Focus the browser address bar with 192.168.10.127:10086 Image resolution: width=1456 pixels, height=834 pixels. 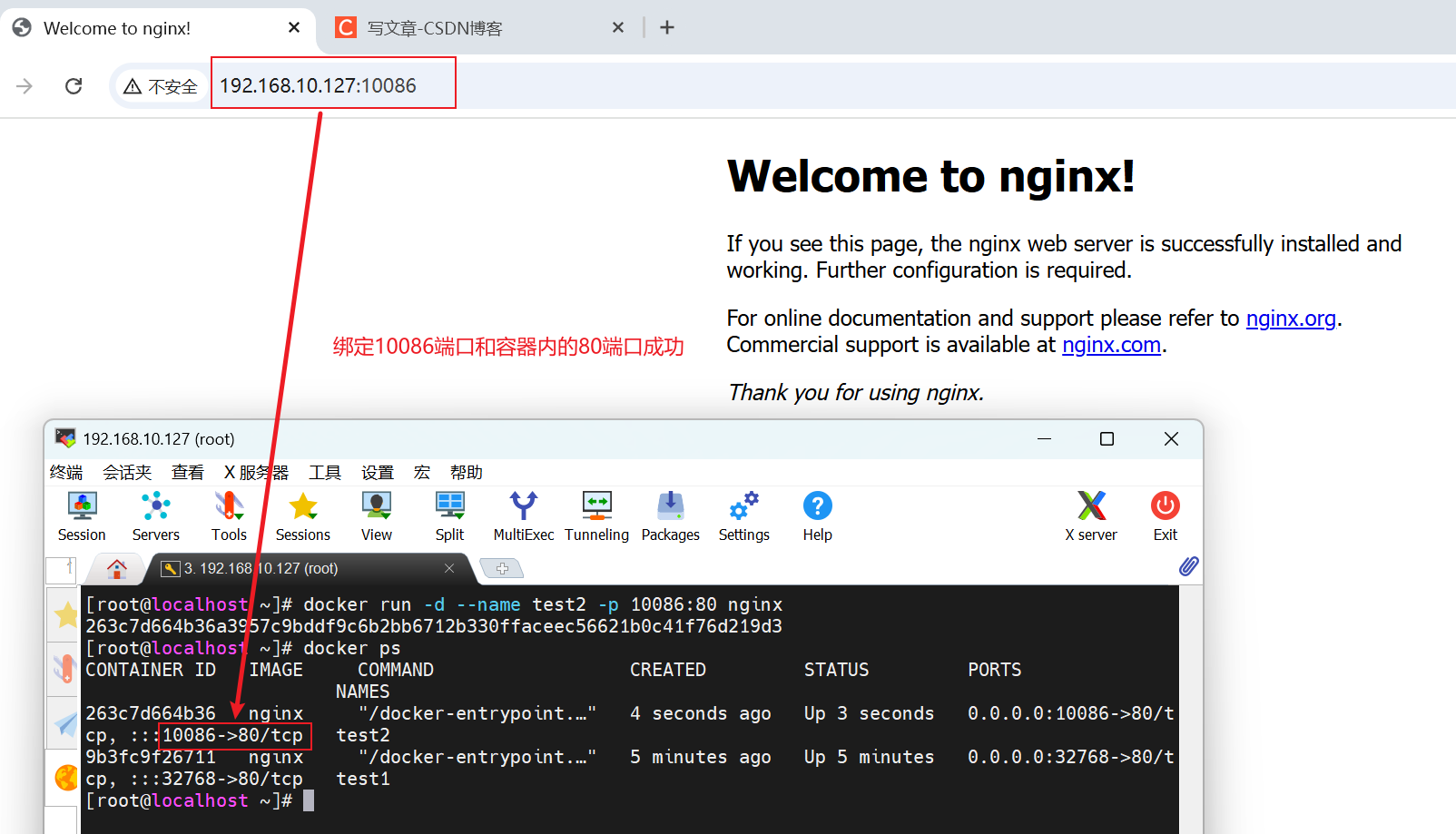318,85
